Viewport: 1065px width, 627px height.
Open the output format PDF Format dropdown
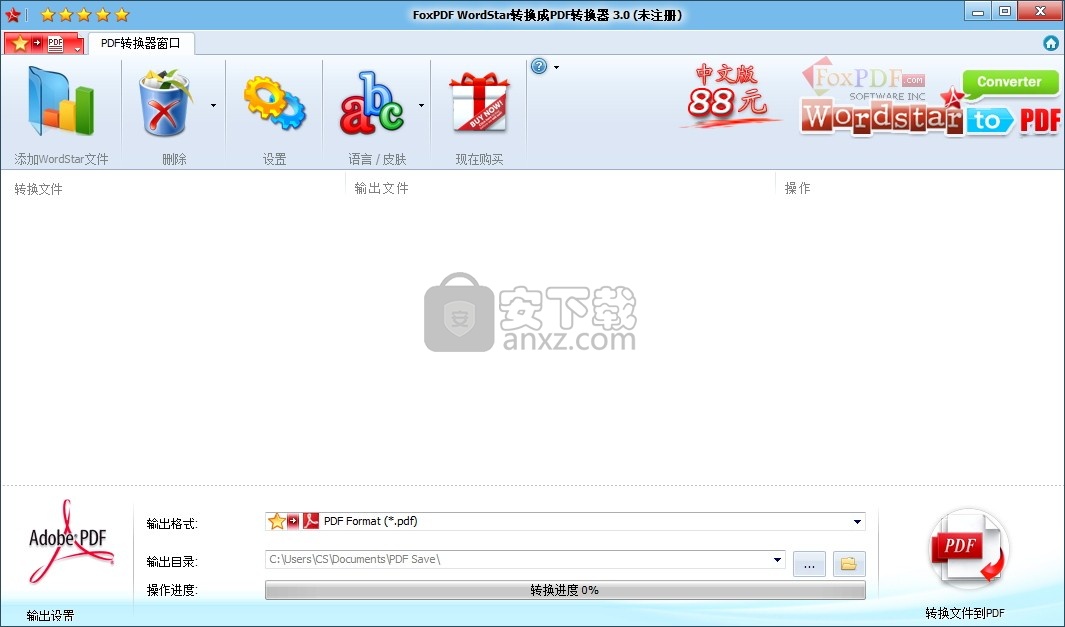point(565,521)
